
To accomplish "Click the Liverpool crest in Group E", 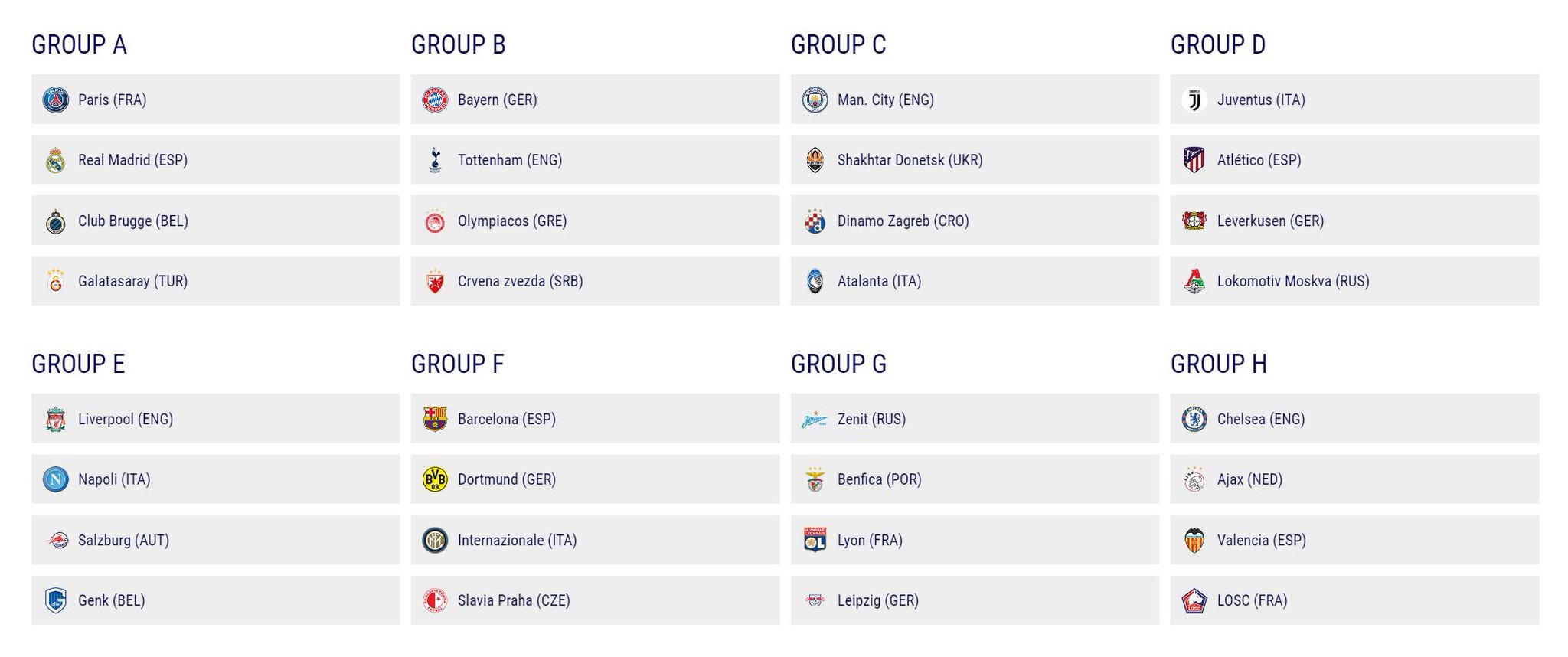I will [55, 419].
